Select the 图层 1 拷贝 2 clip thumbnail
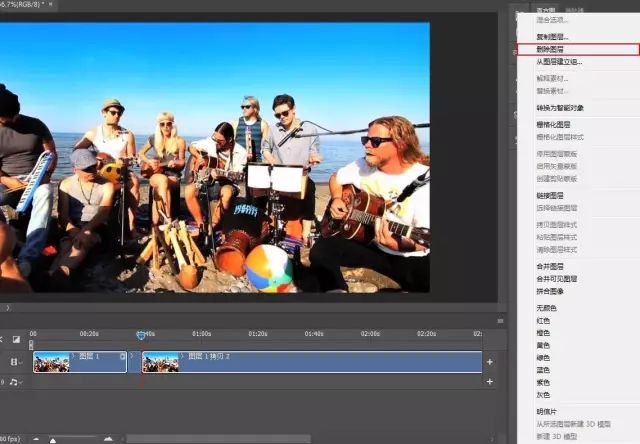640x444 pixels. [160, 362]
